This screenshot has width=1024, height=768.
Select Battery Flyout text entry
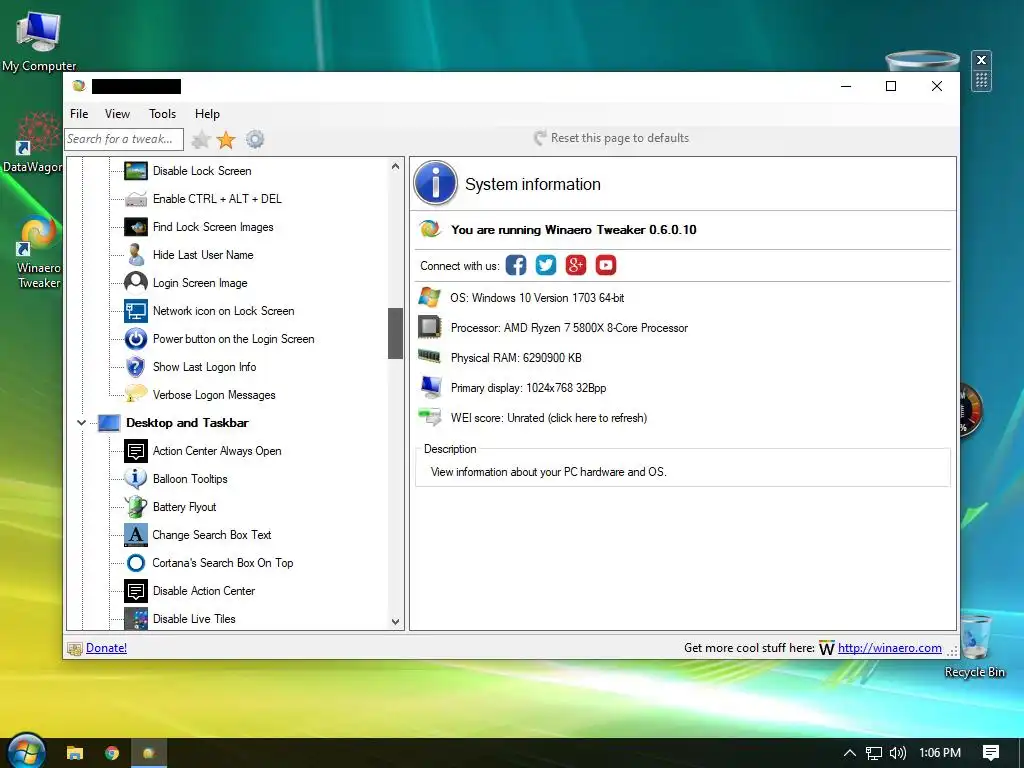coord(184,507)
